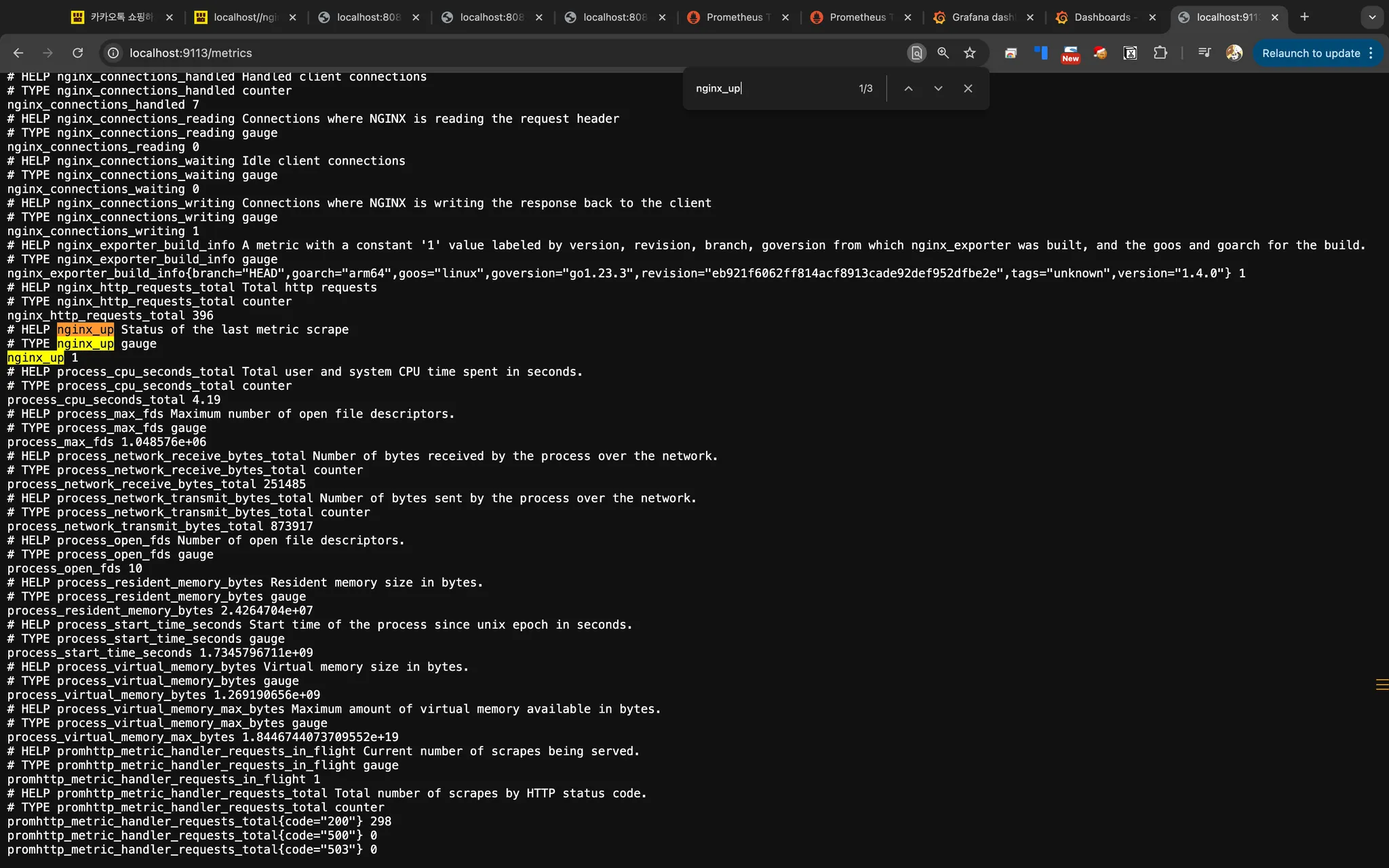Go back to the previous page
Viewport: 1389px width, 868px height.
coord(18,53)
